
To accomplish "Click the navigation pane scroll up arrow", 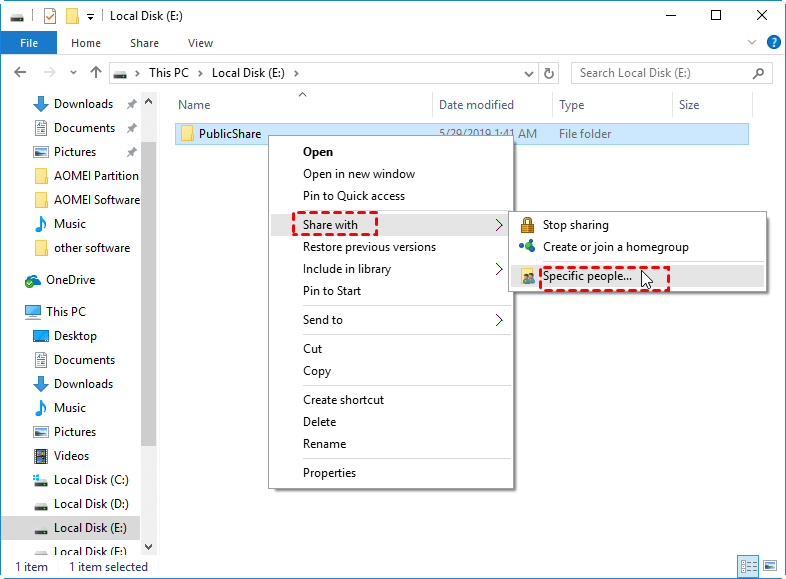I will pyautogui.click(x=148, y=101).
